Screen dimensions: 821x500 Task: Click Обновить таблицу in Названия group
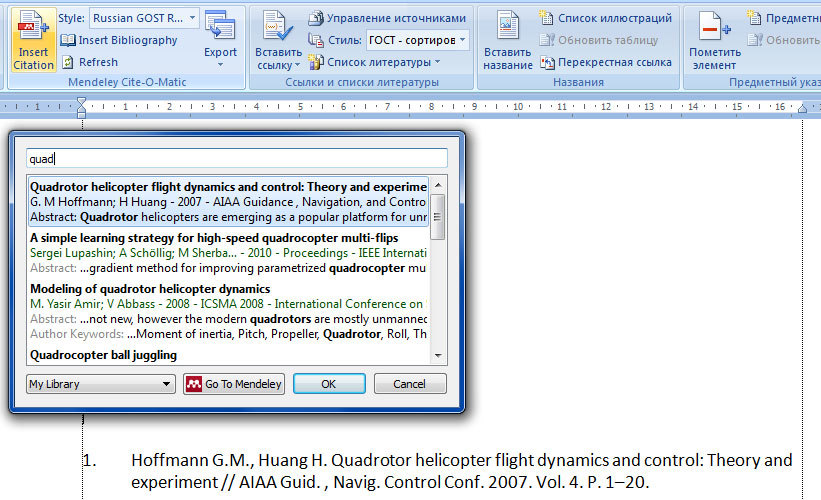599,40
